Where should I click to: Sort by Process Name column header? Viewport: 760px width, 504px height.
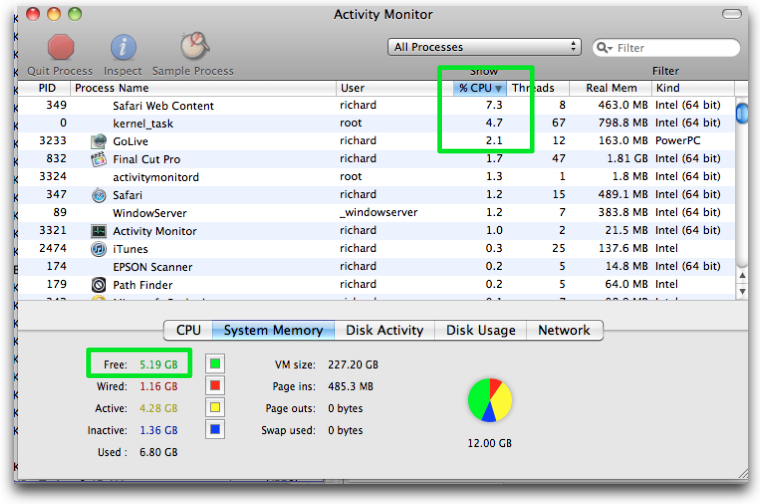click(203, 88)
